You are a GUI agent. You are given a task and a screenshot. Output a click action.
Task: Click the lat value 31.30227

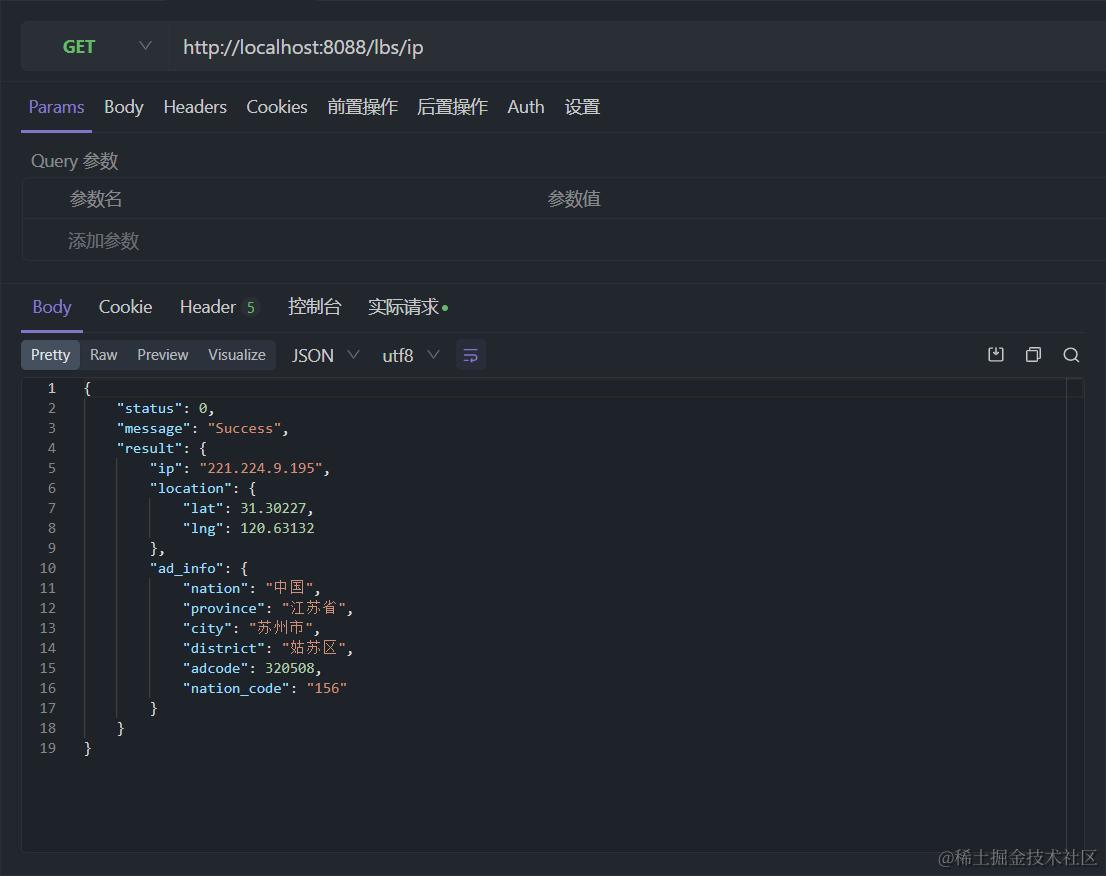tap(273, 509)
